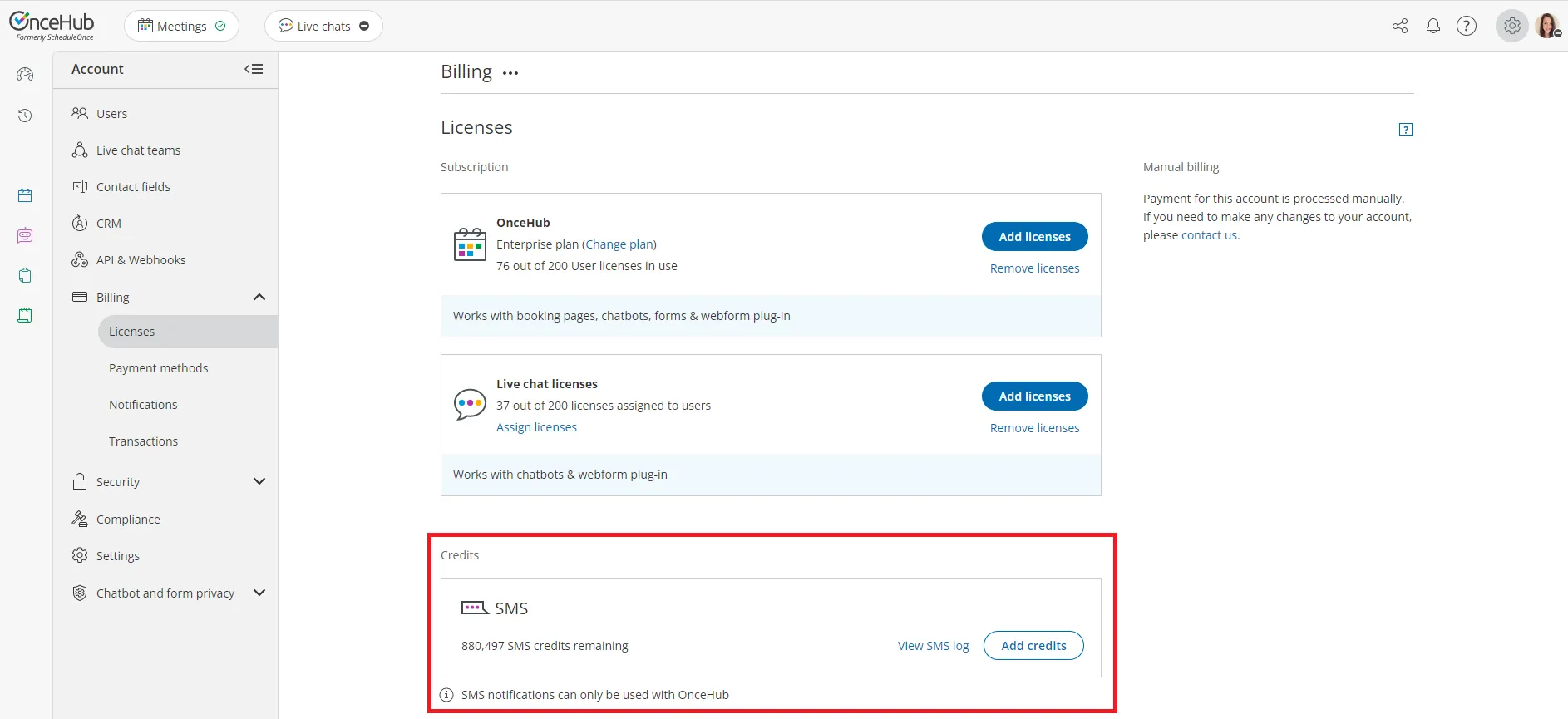The width and height of the screenshot is (1568, 719).
Task: Add licenses to the OnceHub subscription
Action: [1034, 237]
